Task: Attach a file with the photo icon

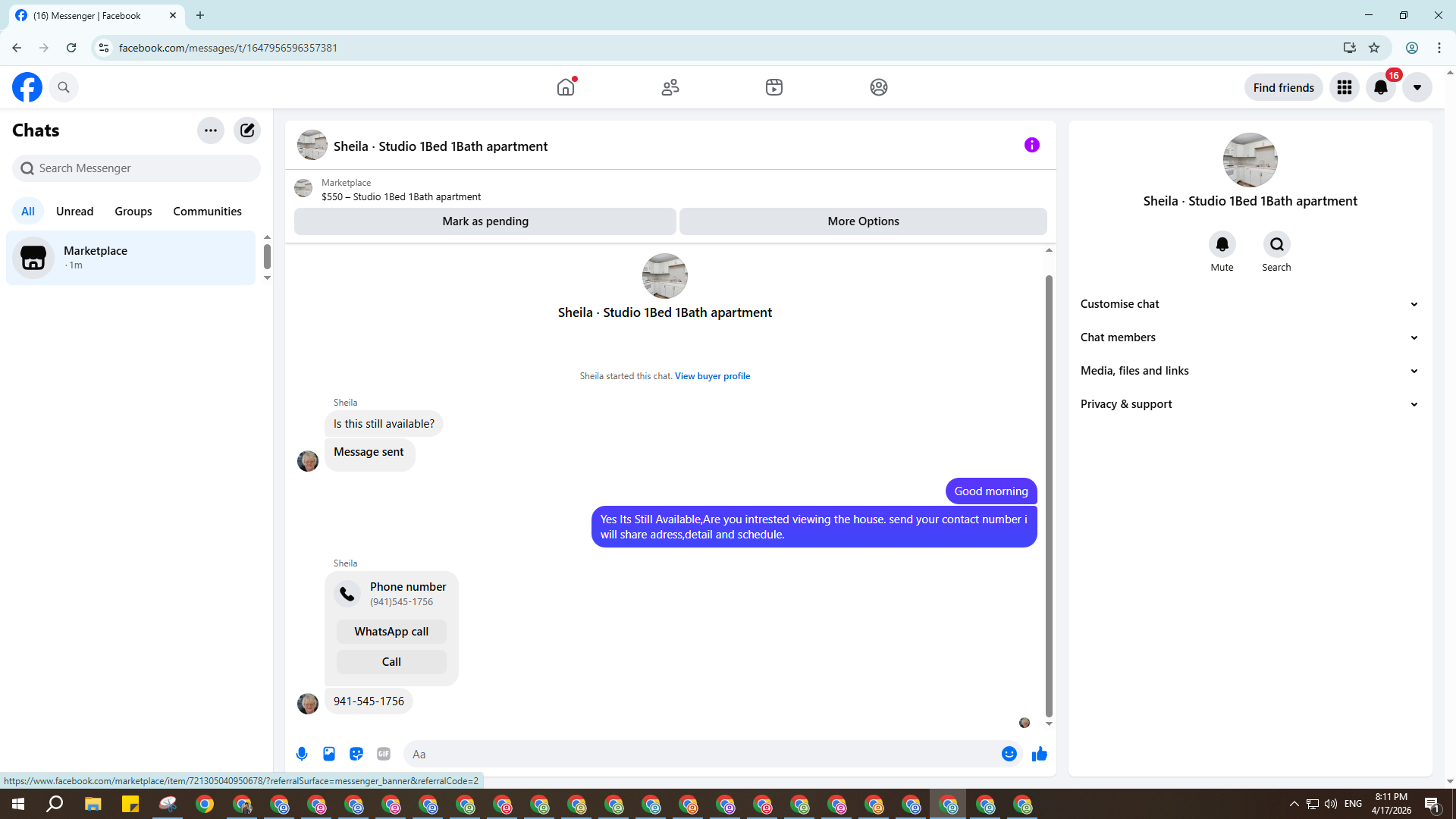Action: coord(329,754)
